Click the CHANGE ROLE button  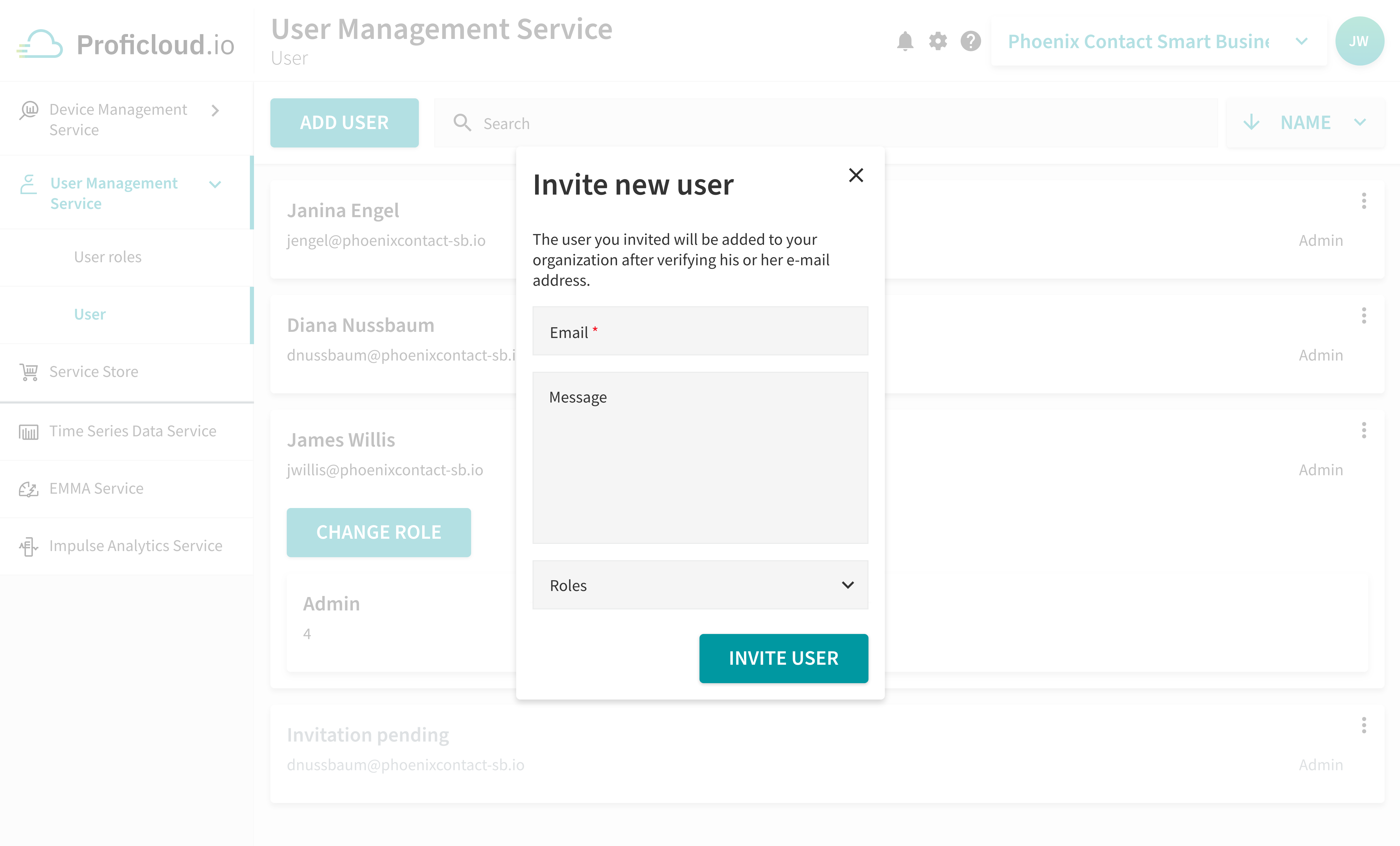pos(378,532)
